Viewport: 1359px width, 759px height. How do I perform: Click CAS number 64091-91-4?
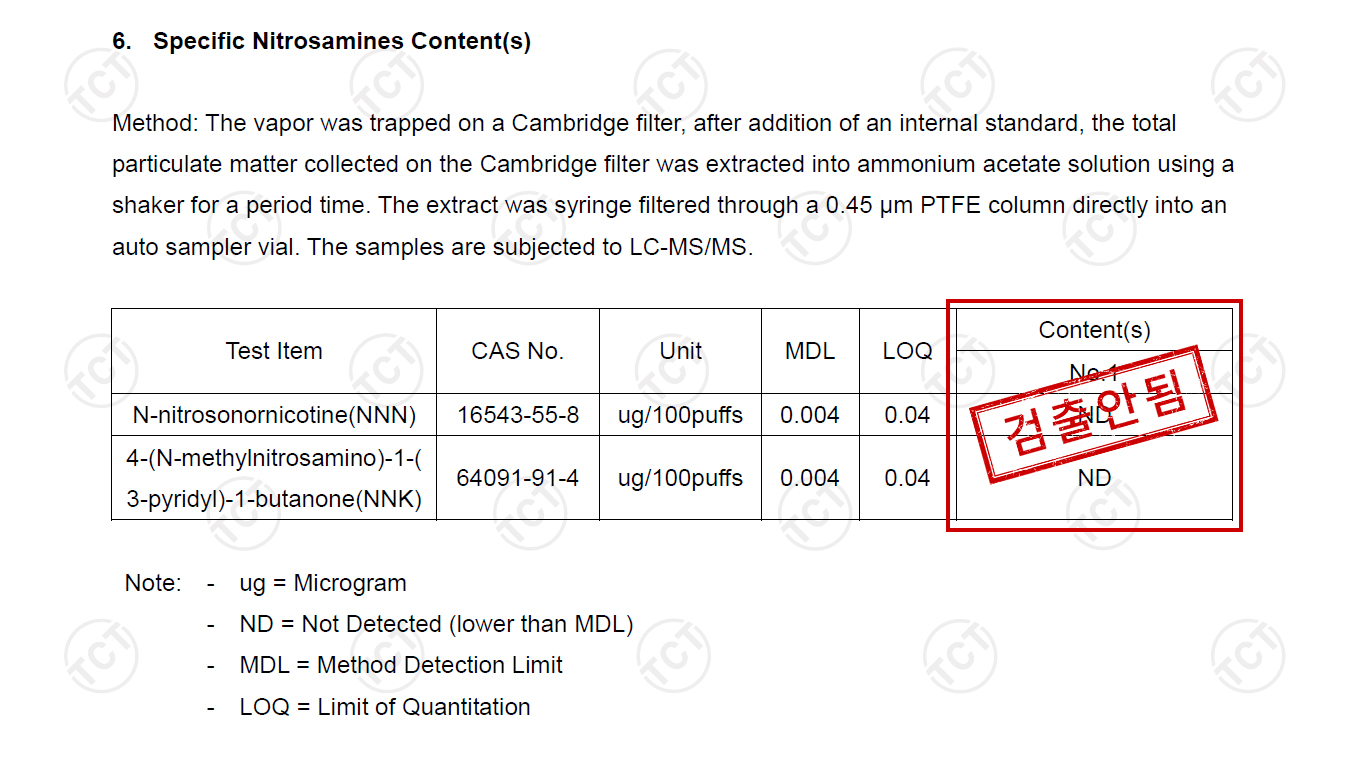point(518,478)
